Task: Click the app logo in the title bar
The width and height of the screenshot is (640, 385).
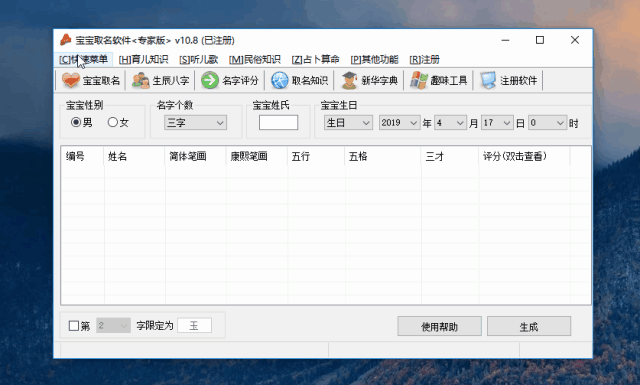Action: point(65,40)
